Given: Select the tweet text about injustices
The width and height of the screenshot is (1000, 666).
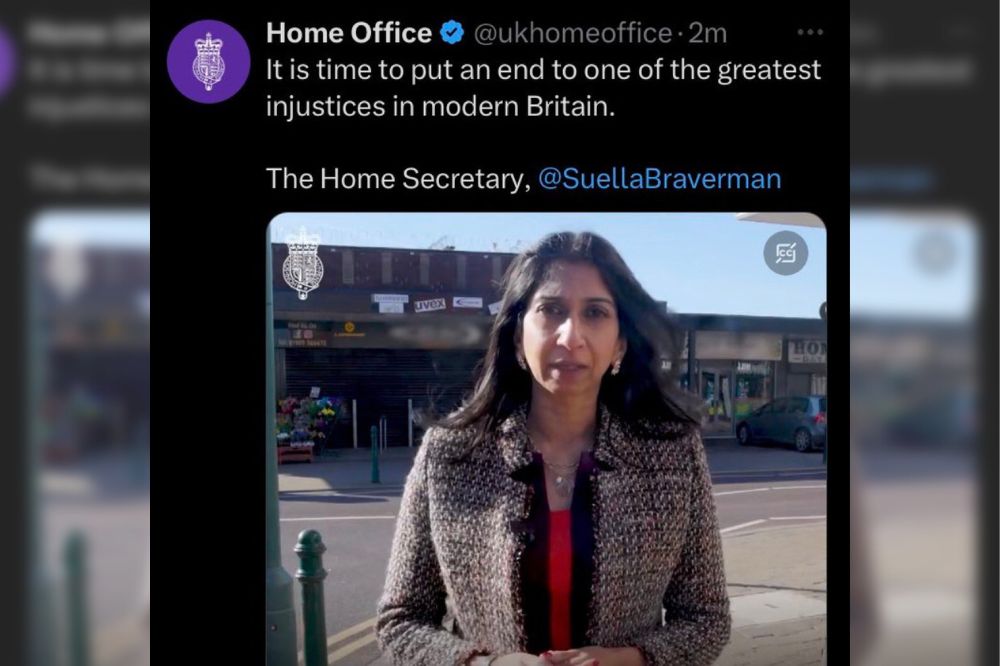Looking at the screenshot, I should 543,88.
